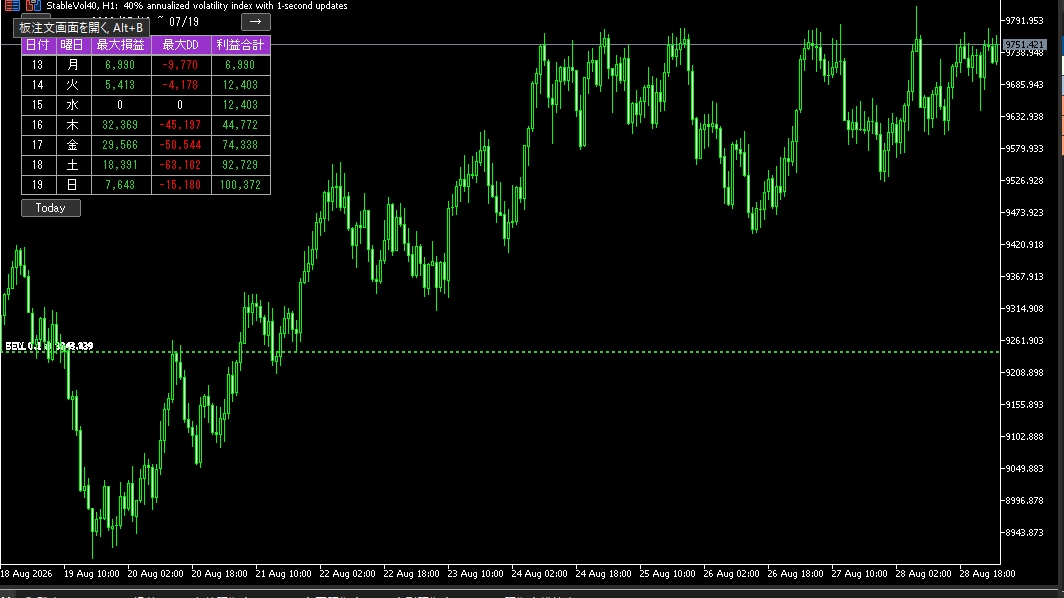Click the 最大損益 column header
Viewport: 1064px width, 598px height.
pyautogui.click(x=120, y=45)
